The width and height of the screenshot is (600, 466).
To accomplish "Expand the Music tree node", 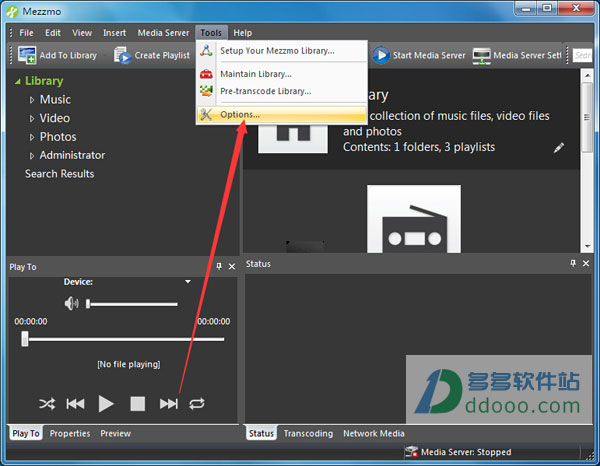I will pyautogui.click(x=32, y=100).
